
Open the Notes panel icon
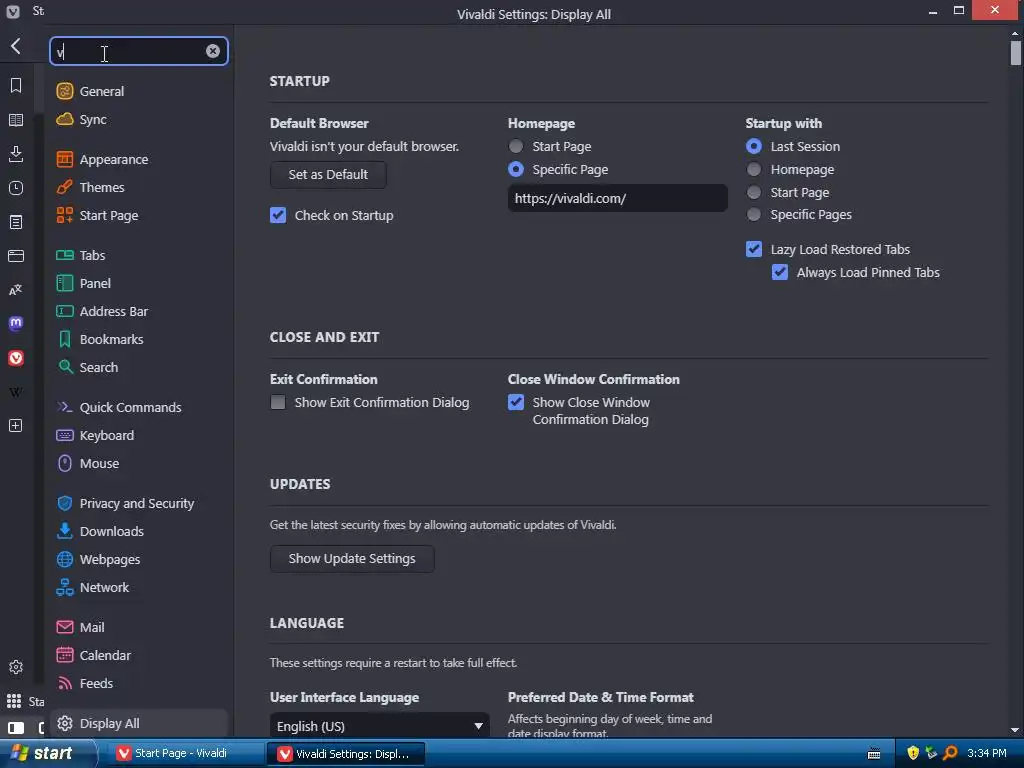coord(16,222)
